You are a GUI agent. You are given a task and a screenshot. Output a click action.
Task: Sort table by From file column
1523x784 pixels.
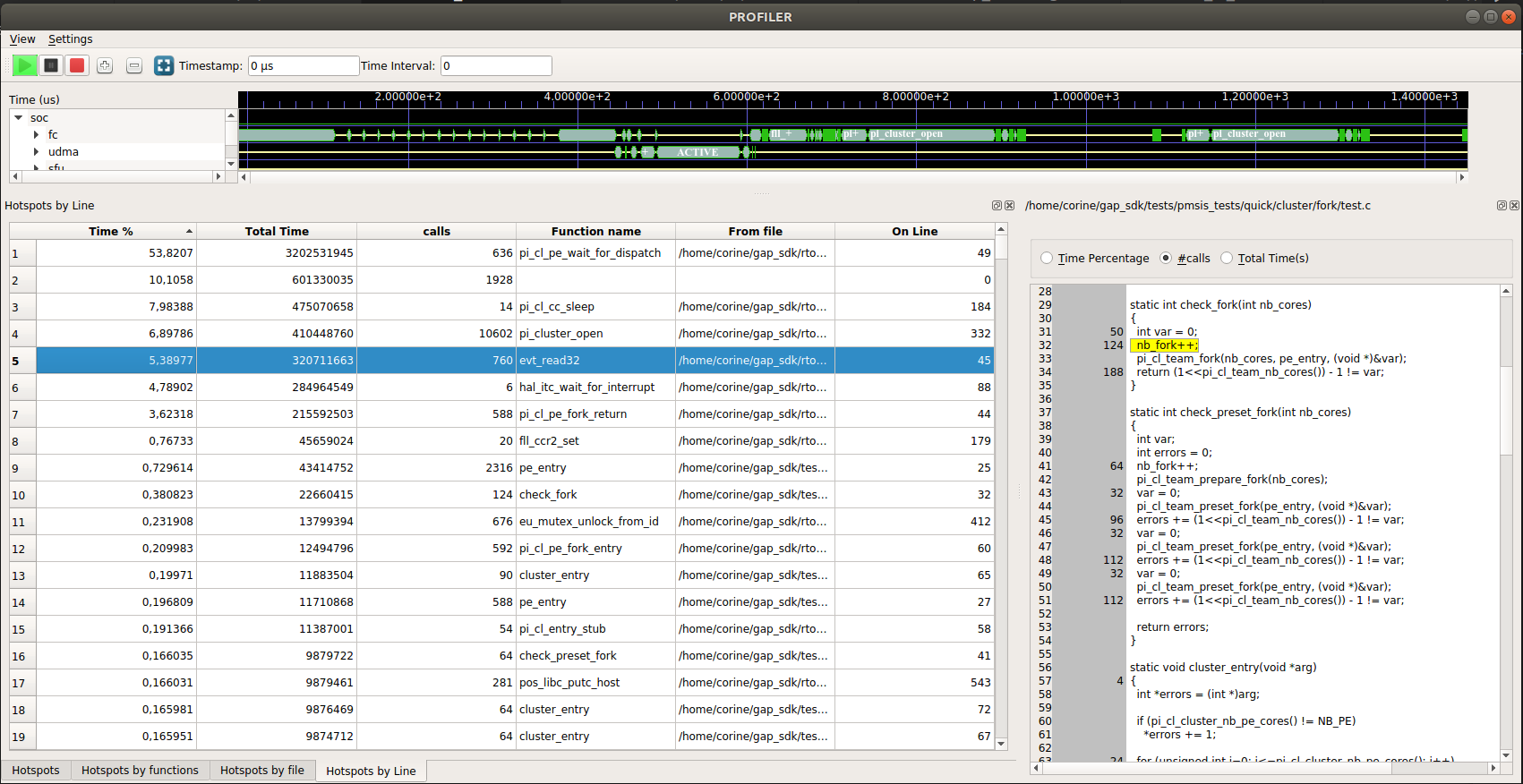(756, 231)
